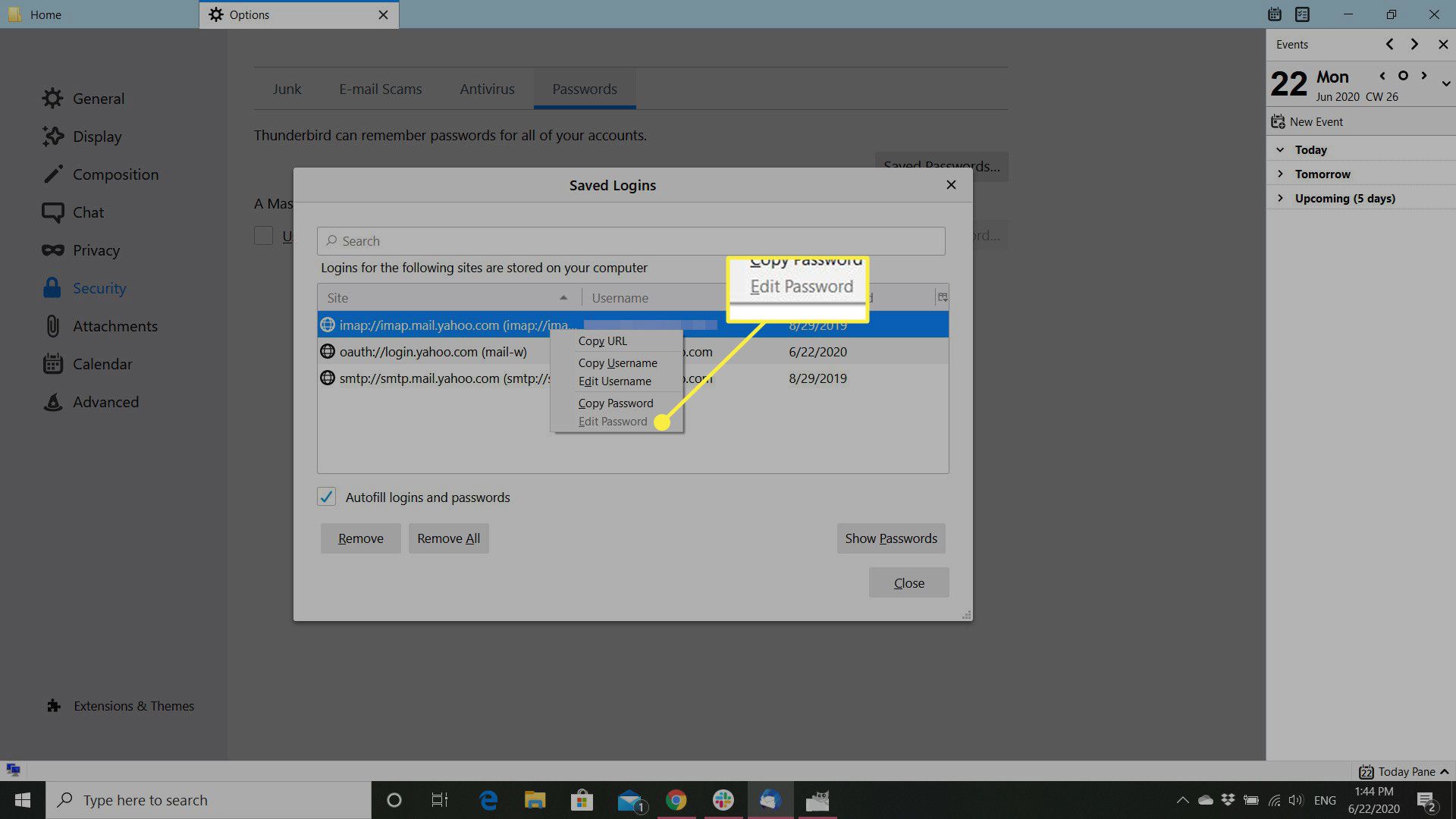
Task: Choose Copy Password in context menu
Action: point(615,403)
